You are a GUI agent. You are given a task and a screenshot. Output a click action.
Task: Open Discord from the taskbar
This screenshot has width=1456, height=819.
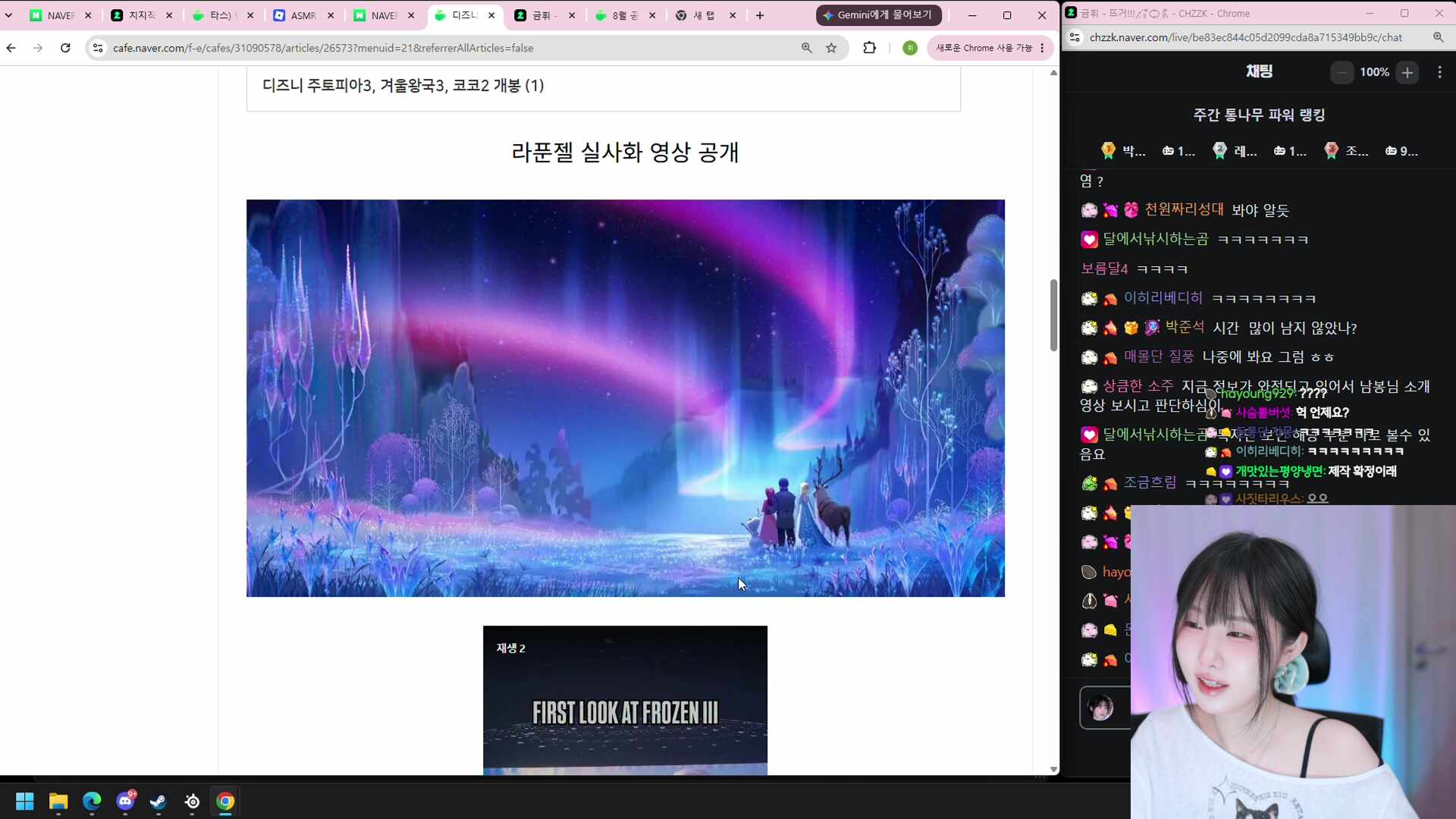(125, 802)
